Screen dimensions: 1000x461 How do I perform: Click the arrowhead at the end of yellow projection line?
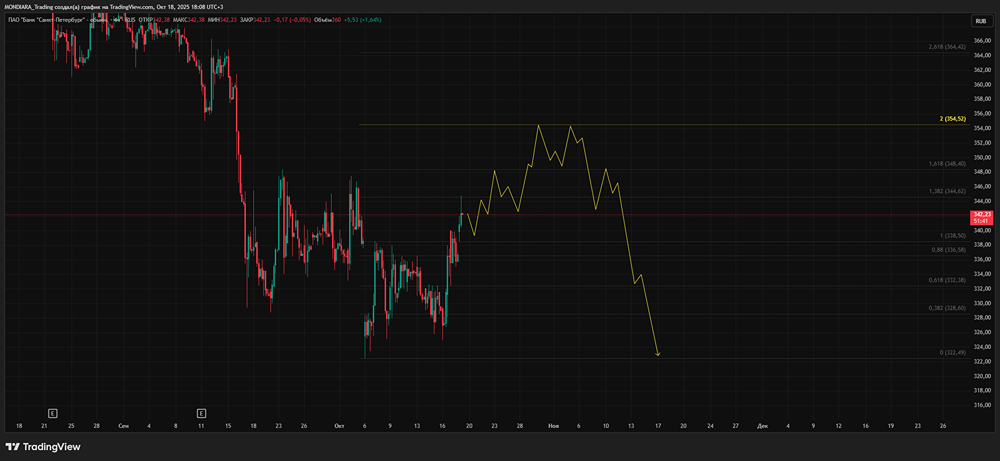[x=658, y=354]
